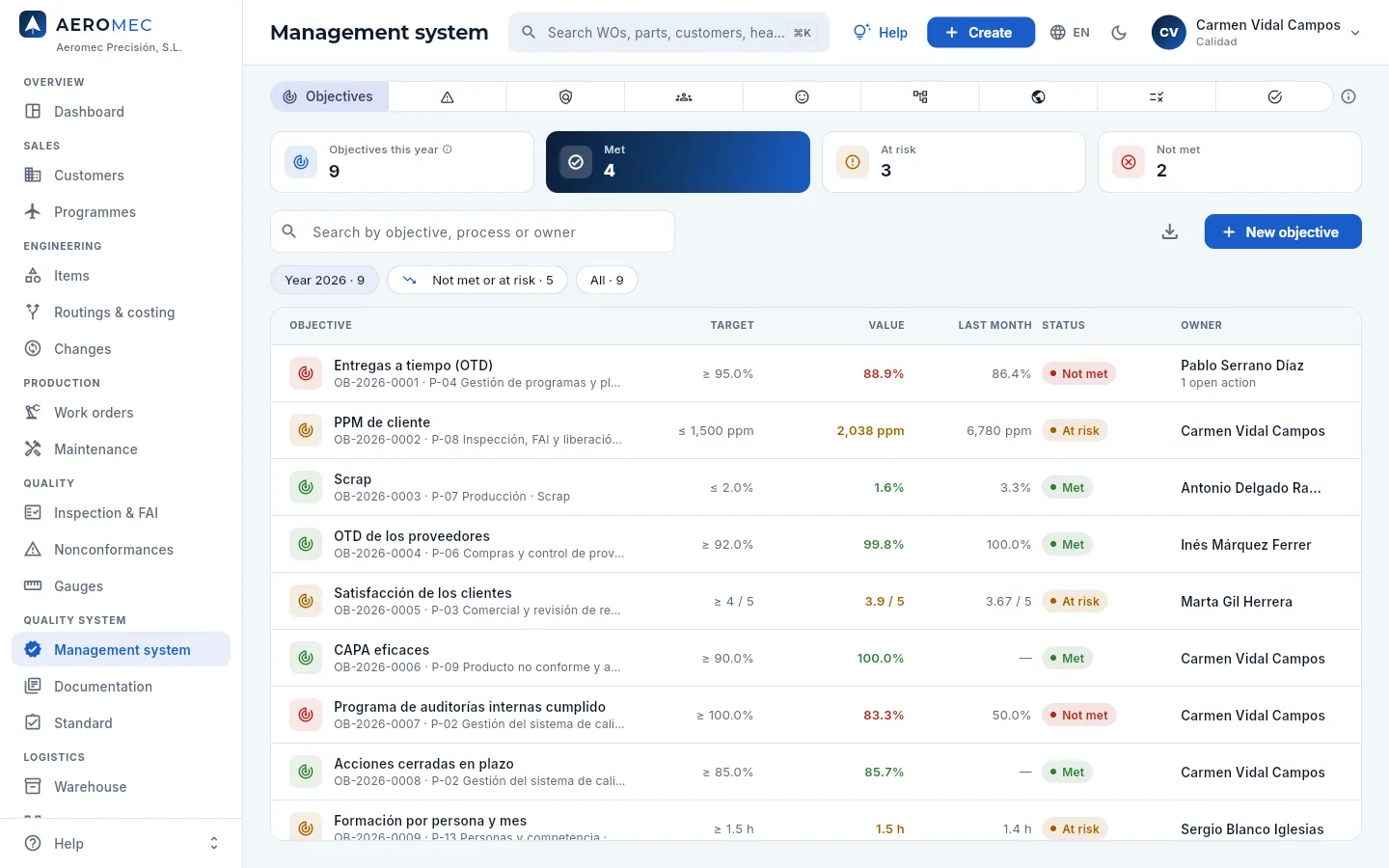
Task: Click the PPM de cliente target icon
Action: (306, 430)
